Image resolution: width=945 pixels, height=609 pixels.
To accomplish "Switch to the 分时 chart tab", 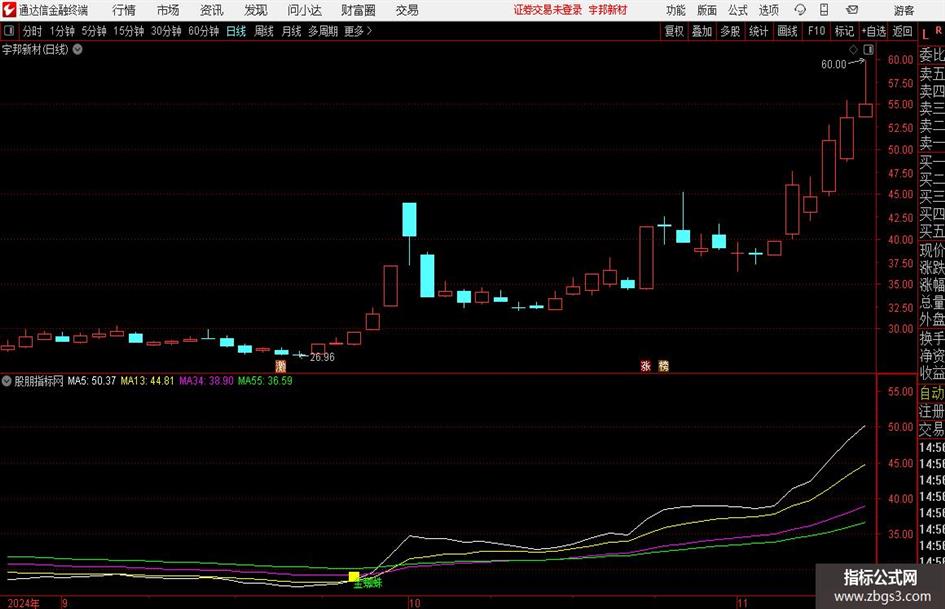I will [x=33, y=31].
